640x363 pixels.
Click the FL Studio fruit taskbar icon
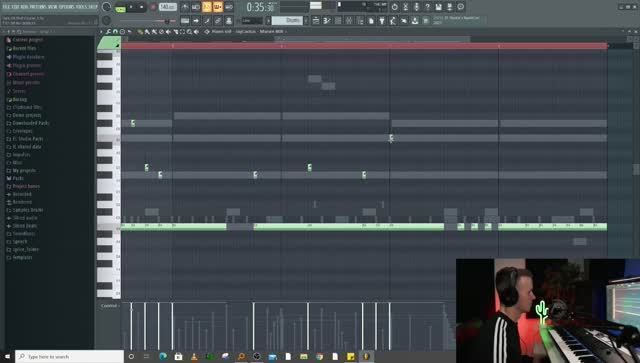click(366, 356)
